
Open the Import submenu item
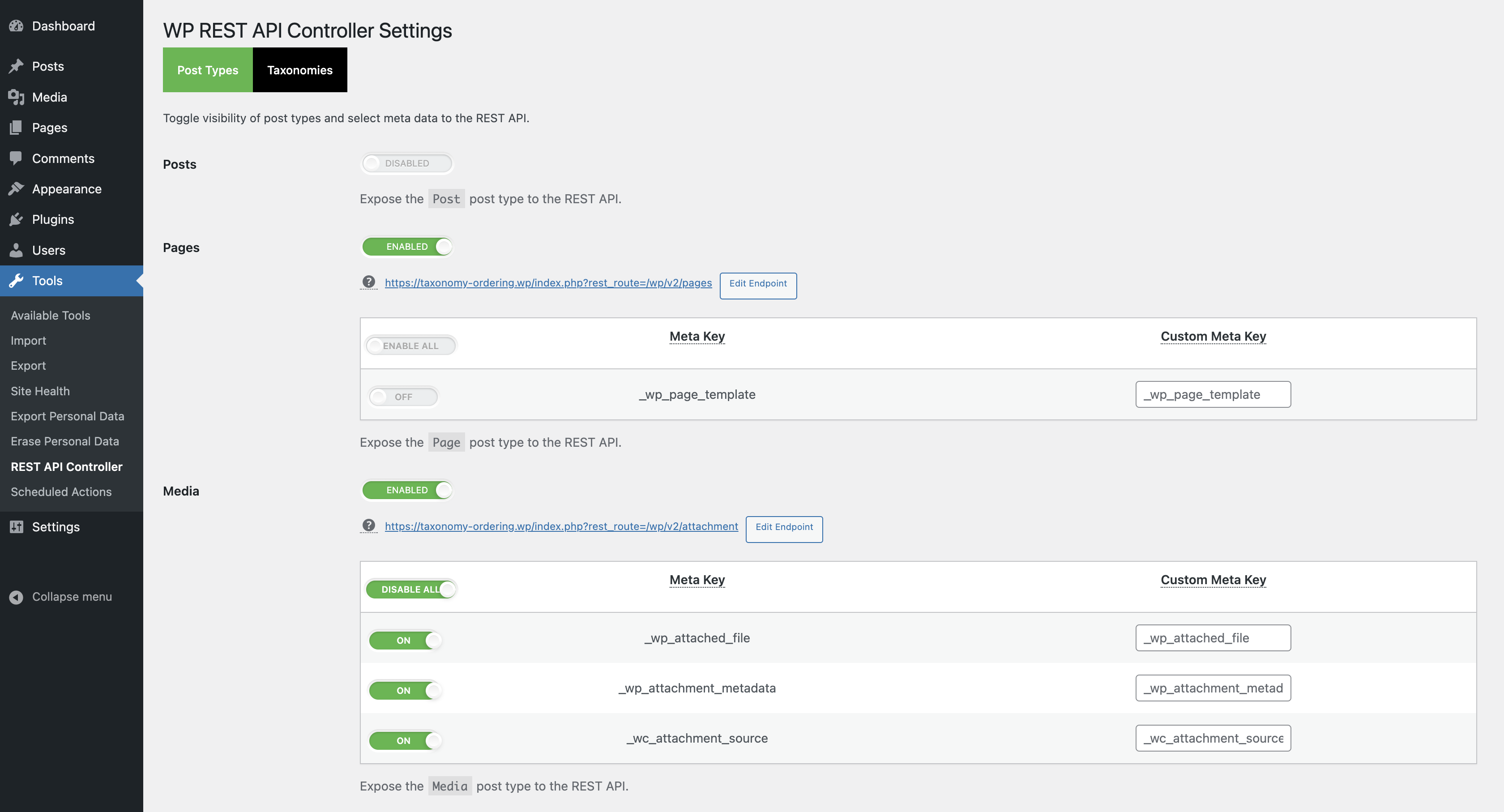(x=28, y=340)
